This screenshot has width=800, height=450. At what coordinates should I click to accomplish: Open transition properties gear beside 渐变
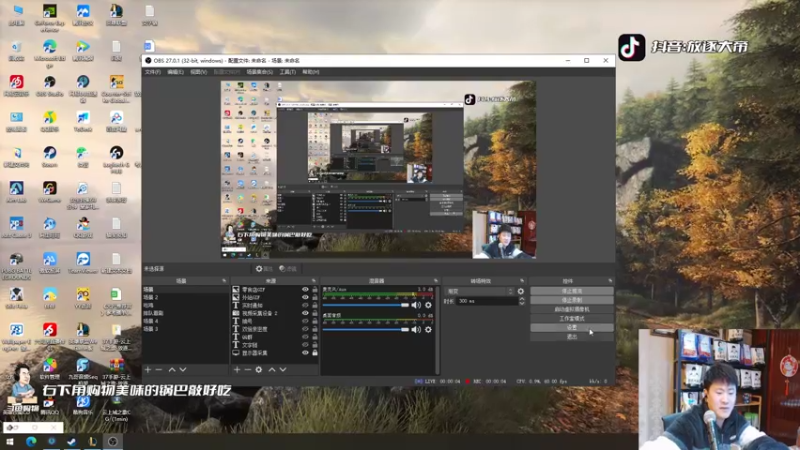521,291
